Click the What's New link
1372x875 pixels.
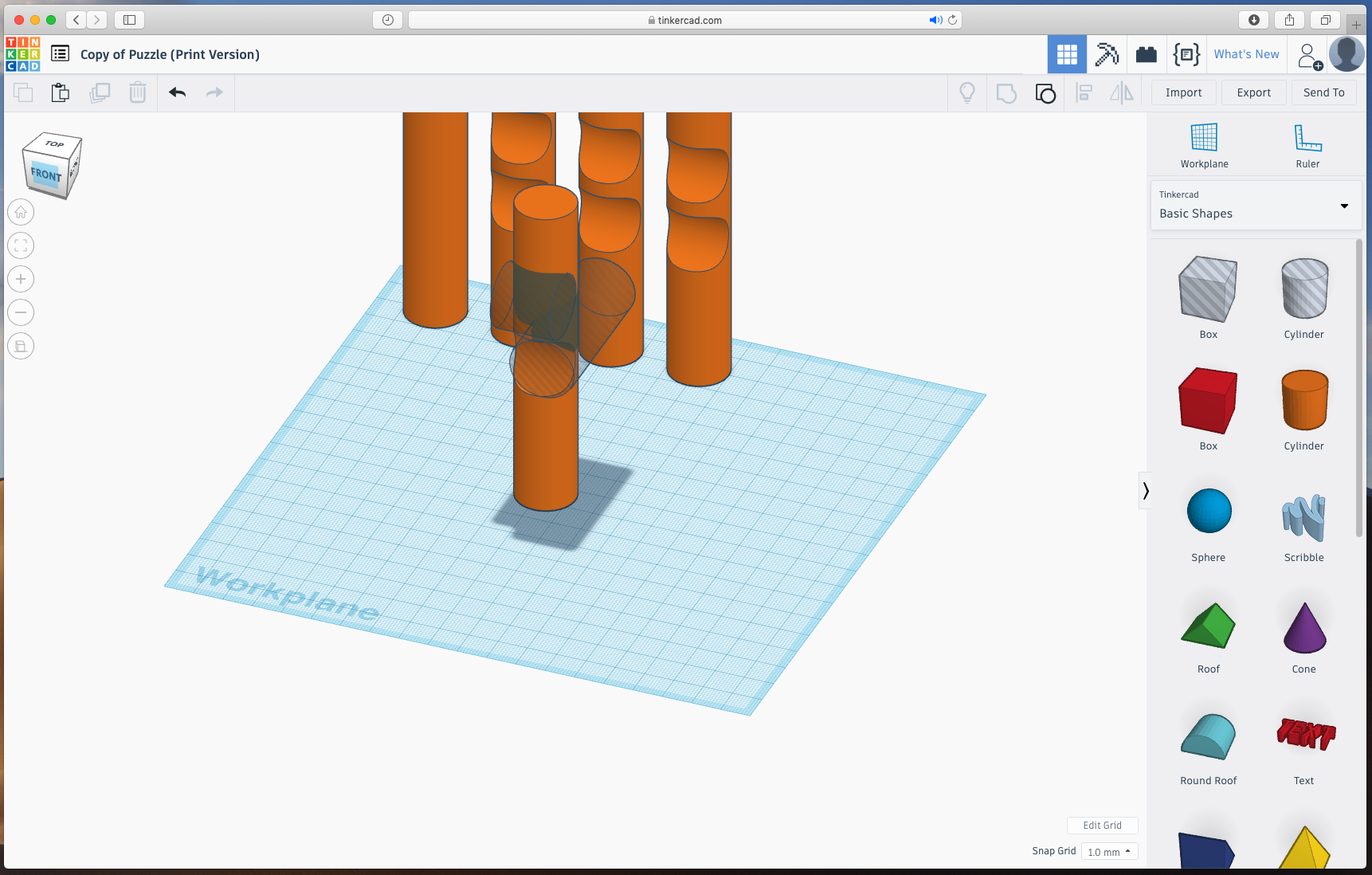pyautogui.click(x=1246, y=54)
